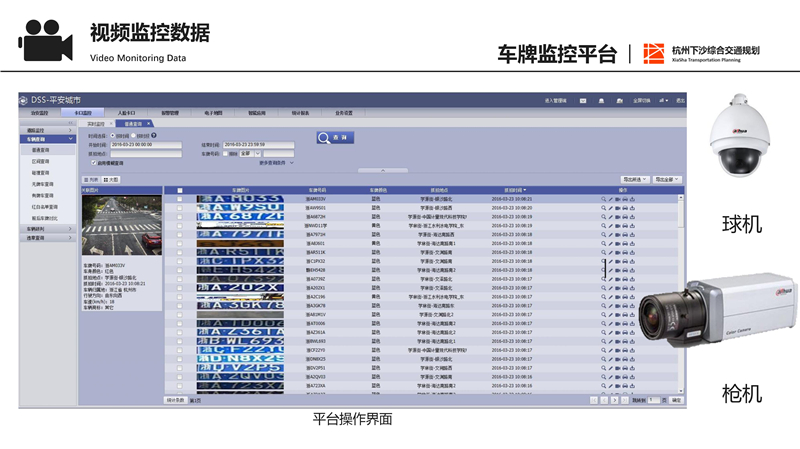Screen dimensions: 800x449
Task: Click the video camera icon in first row
Action: (x=618, y=199)
